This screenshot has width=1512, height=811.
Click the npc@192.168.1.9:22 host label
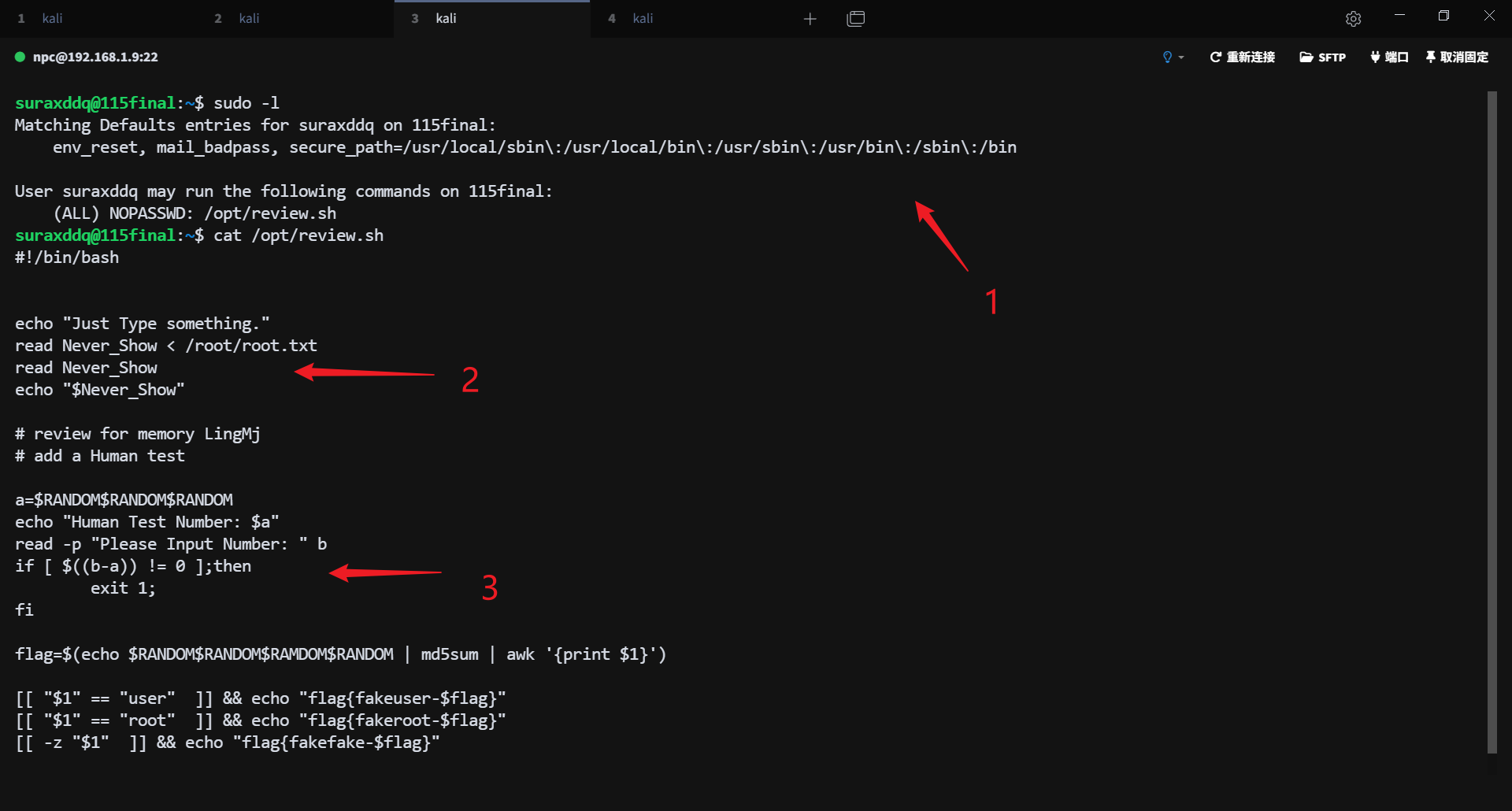click(x=95, y=57)
